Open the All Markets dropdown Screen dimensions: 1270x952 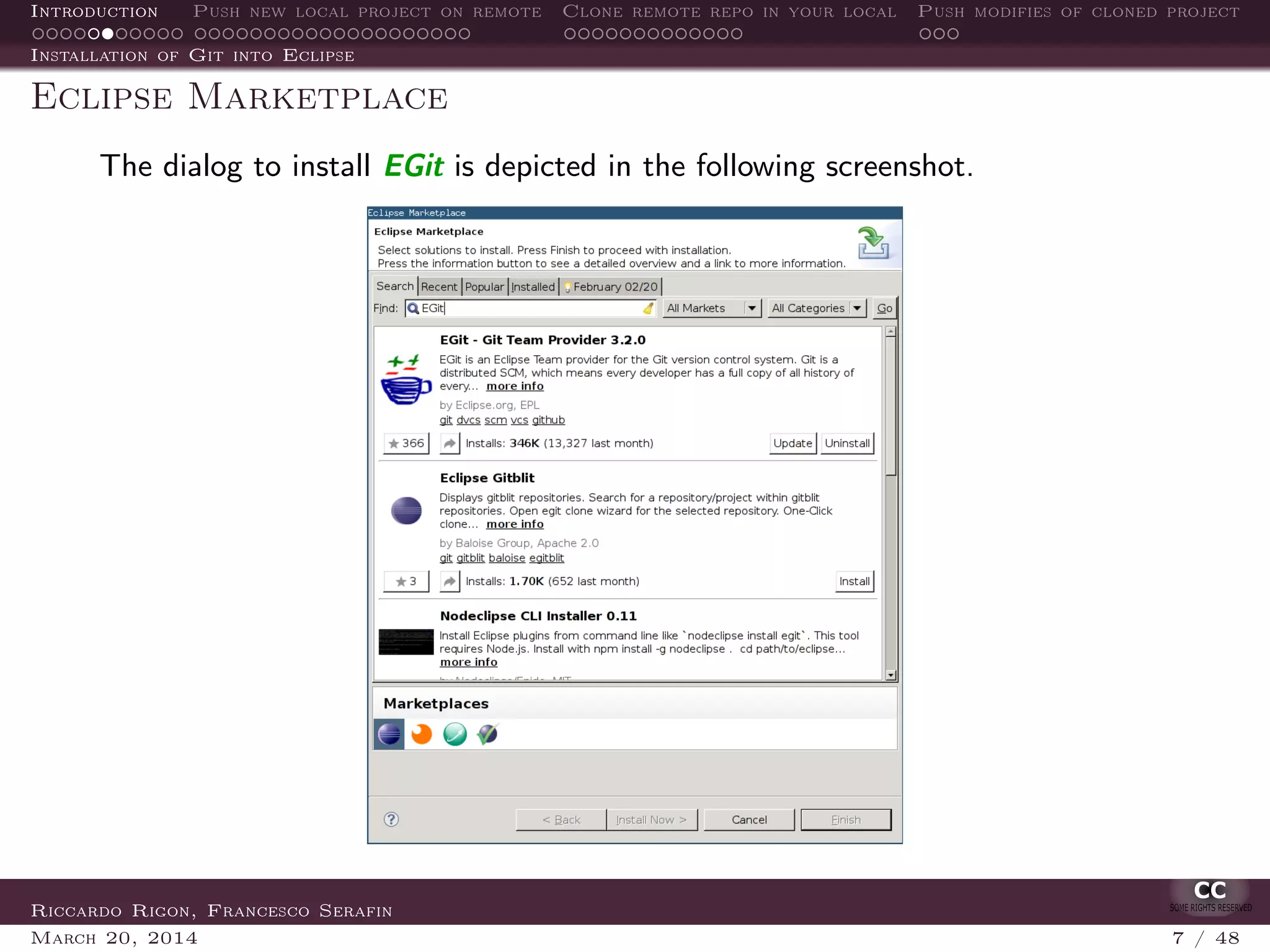[x=712, y=308]
